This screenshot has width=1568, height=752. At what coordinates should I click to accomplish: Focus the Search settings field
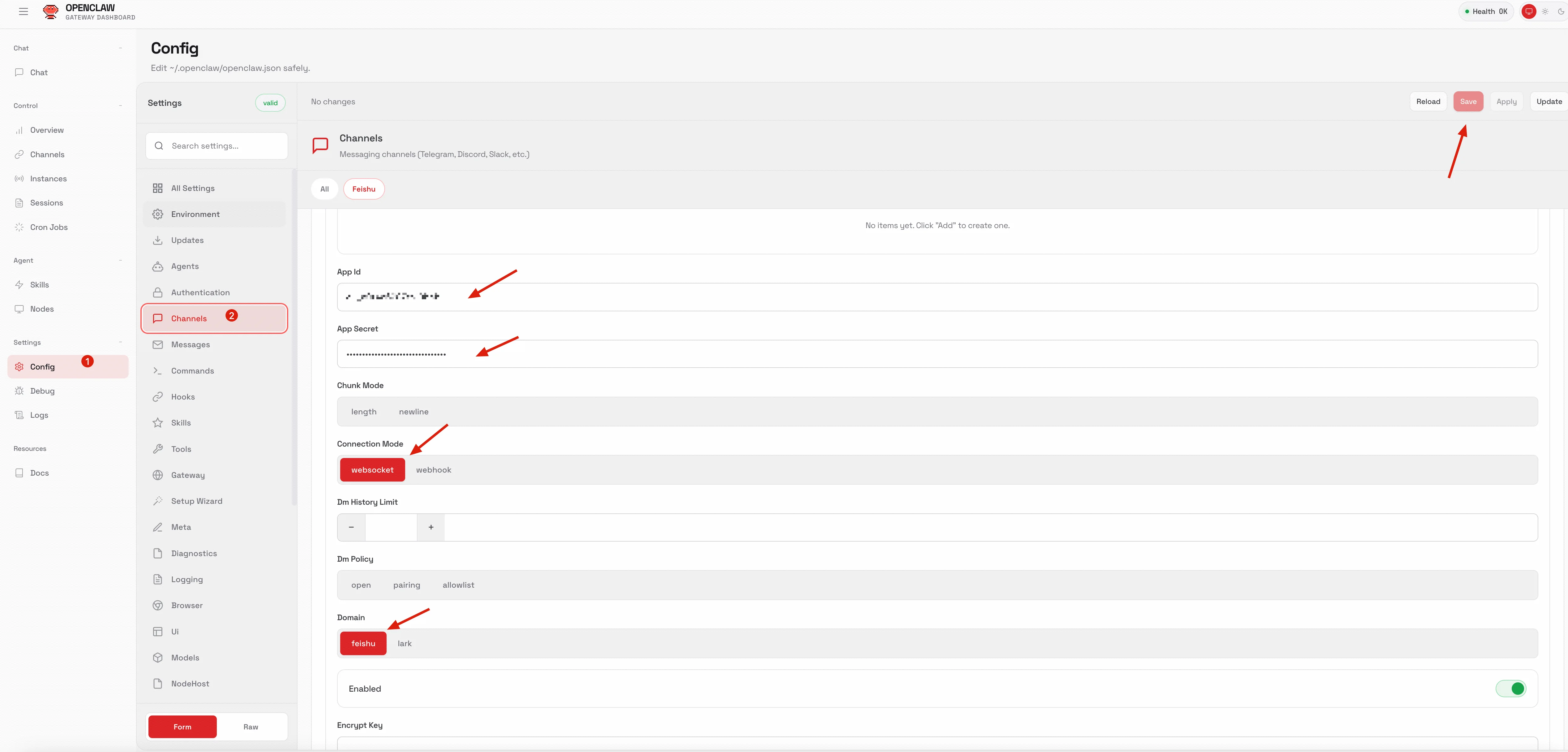tap(217, 146)
